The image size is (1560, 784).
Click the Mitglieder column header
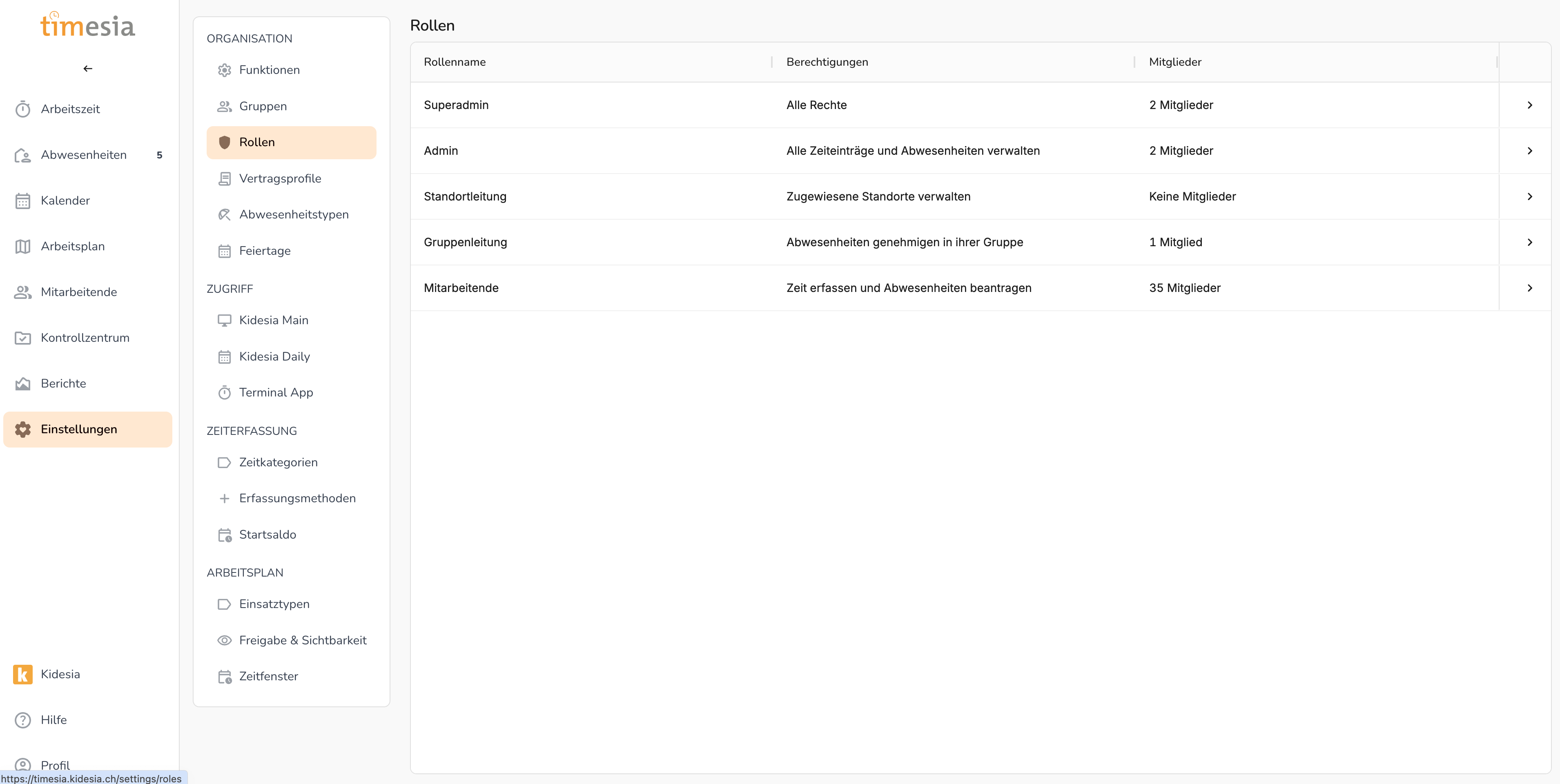[1175, 62]
